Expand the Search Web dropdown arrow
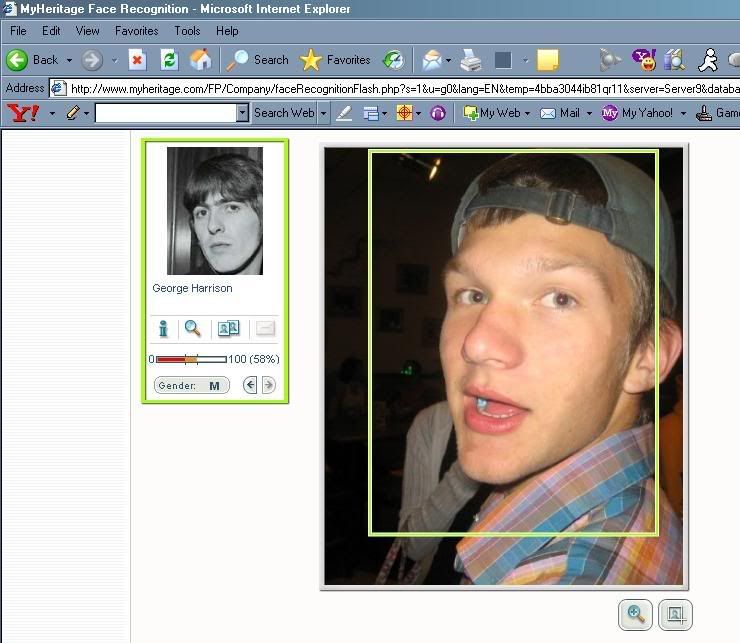Image resolution: width=740 pixels, height=643 pixels. click(322, 114)
